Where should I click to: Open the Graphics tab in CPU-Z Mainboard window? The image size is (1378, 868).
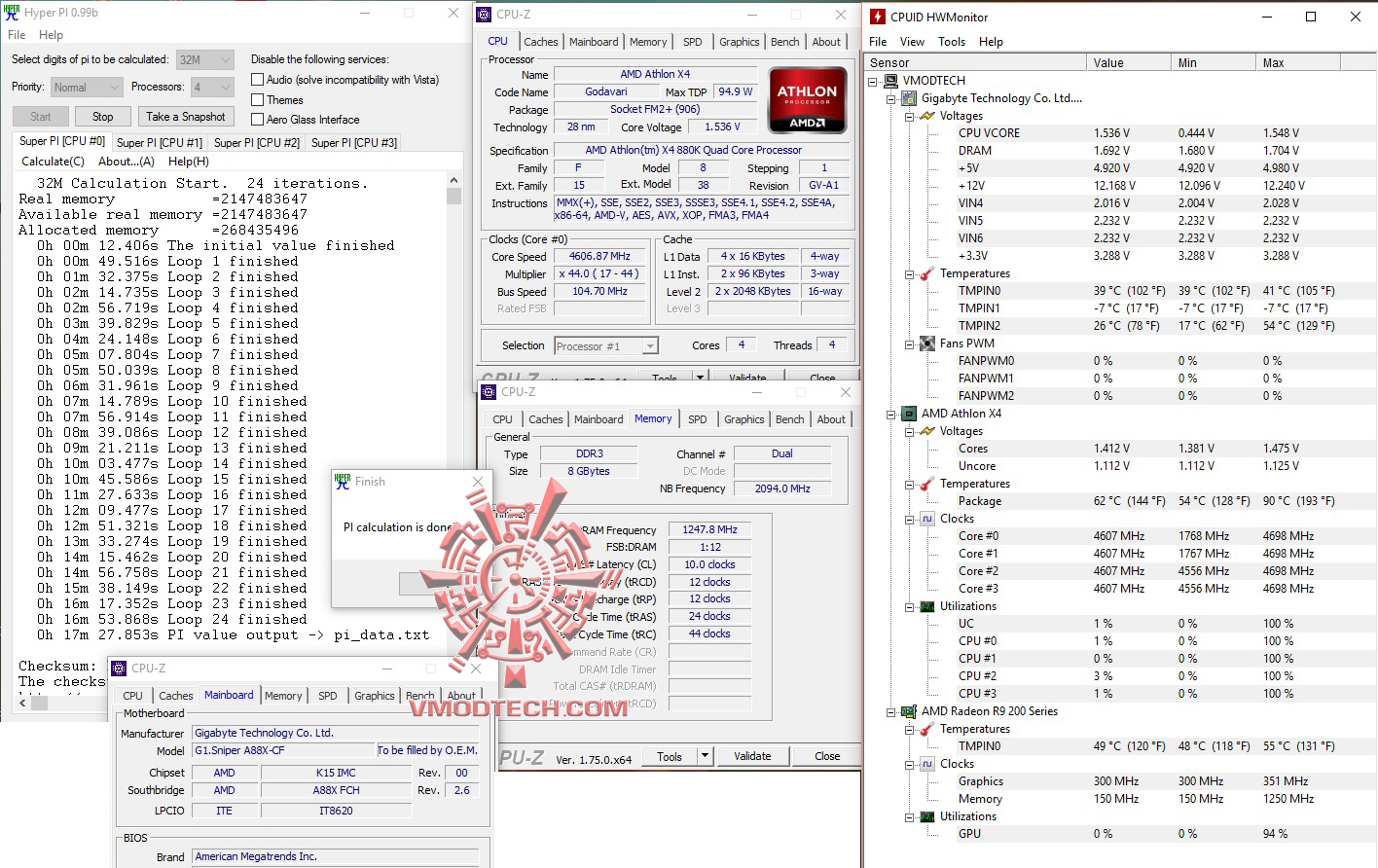tap(375, 696)
